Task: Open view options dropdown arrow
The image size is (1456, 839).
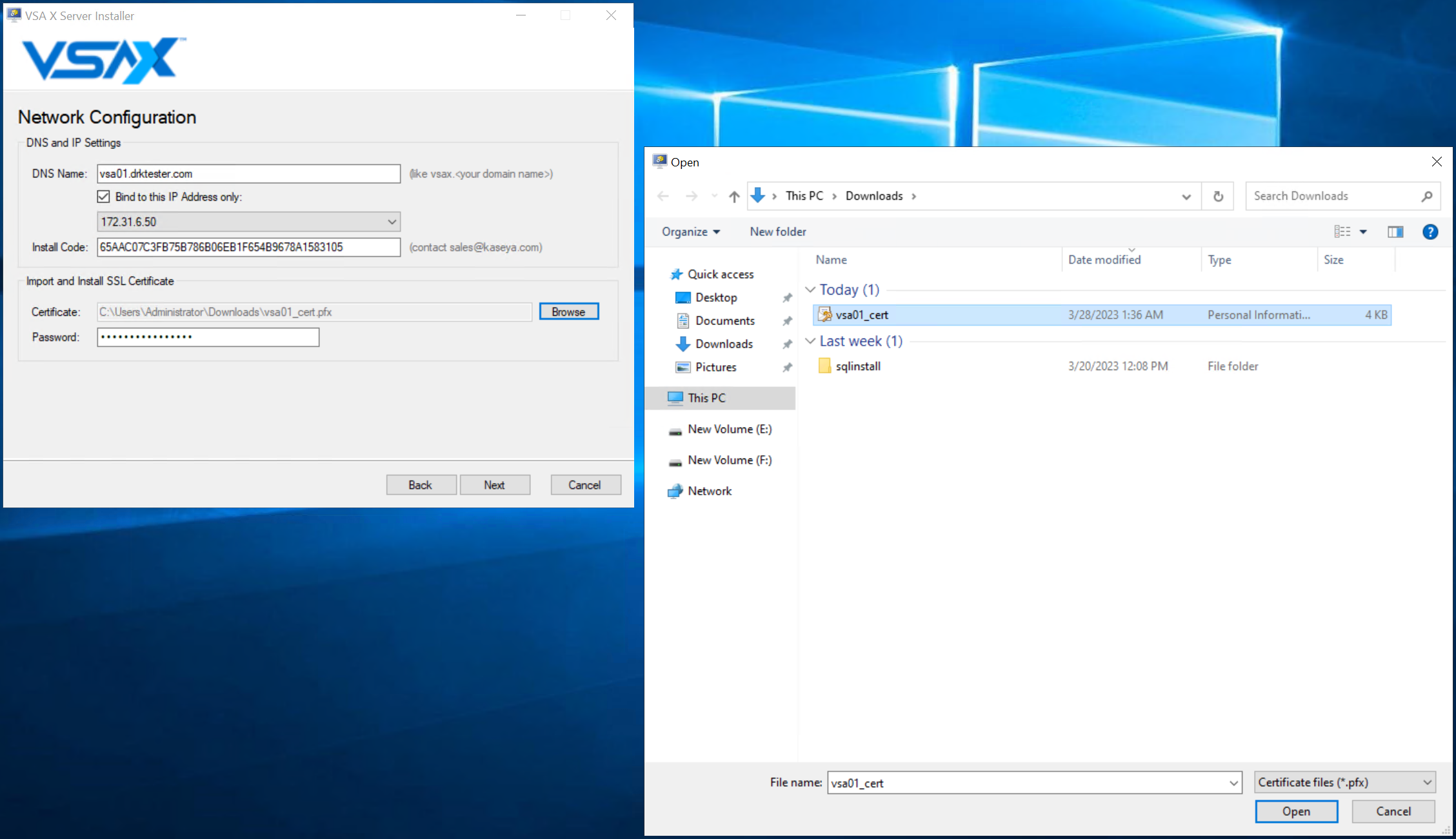Action: tap(1363, 232)
